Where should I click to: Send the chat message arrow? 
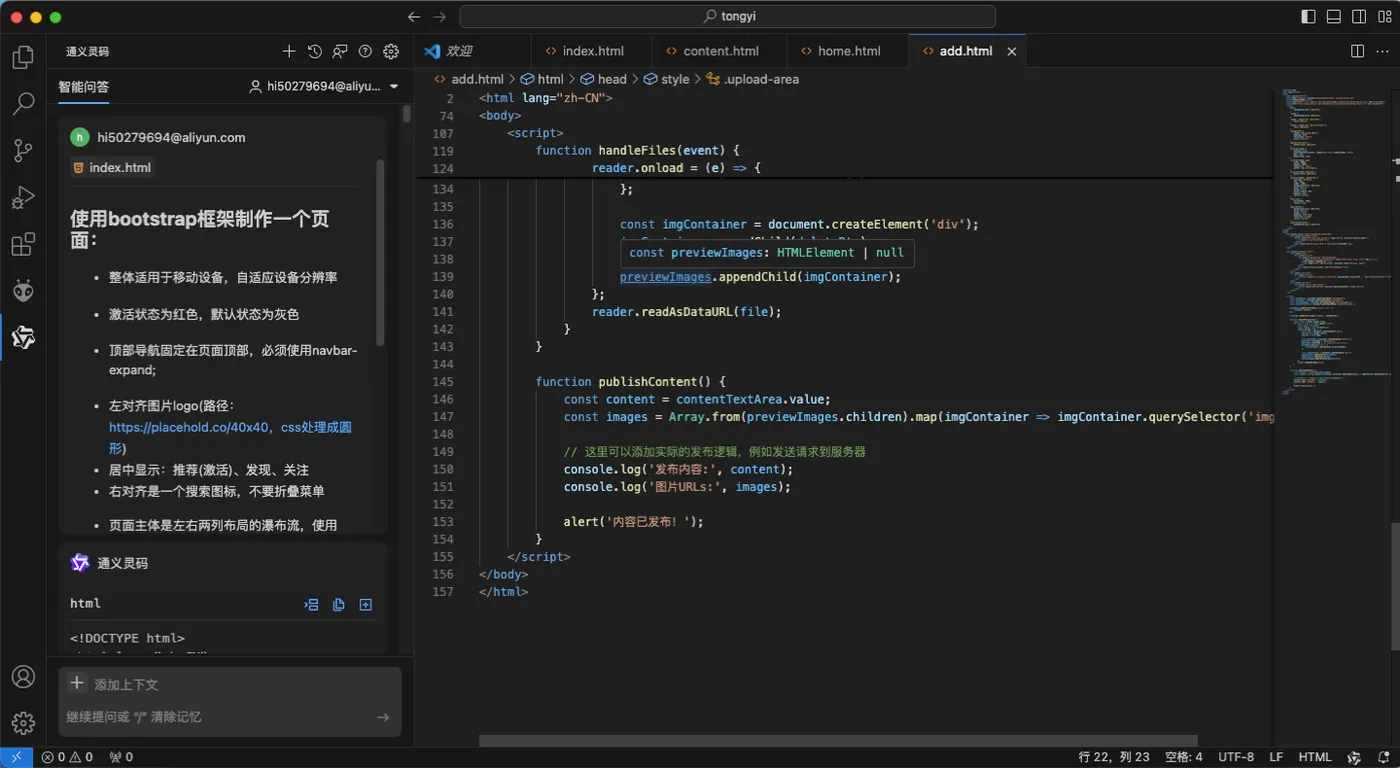coord(383,717)
